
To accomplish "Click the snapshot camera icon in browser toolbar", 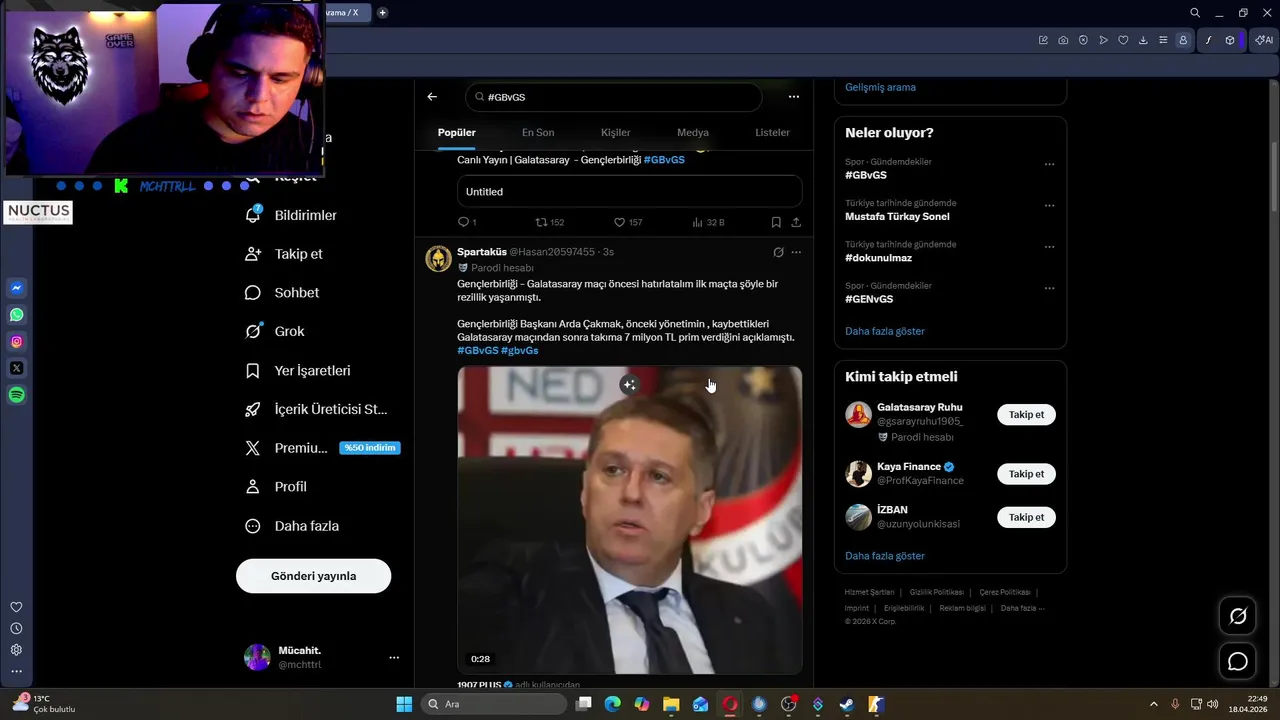I will click(x=1063, y=40).
